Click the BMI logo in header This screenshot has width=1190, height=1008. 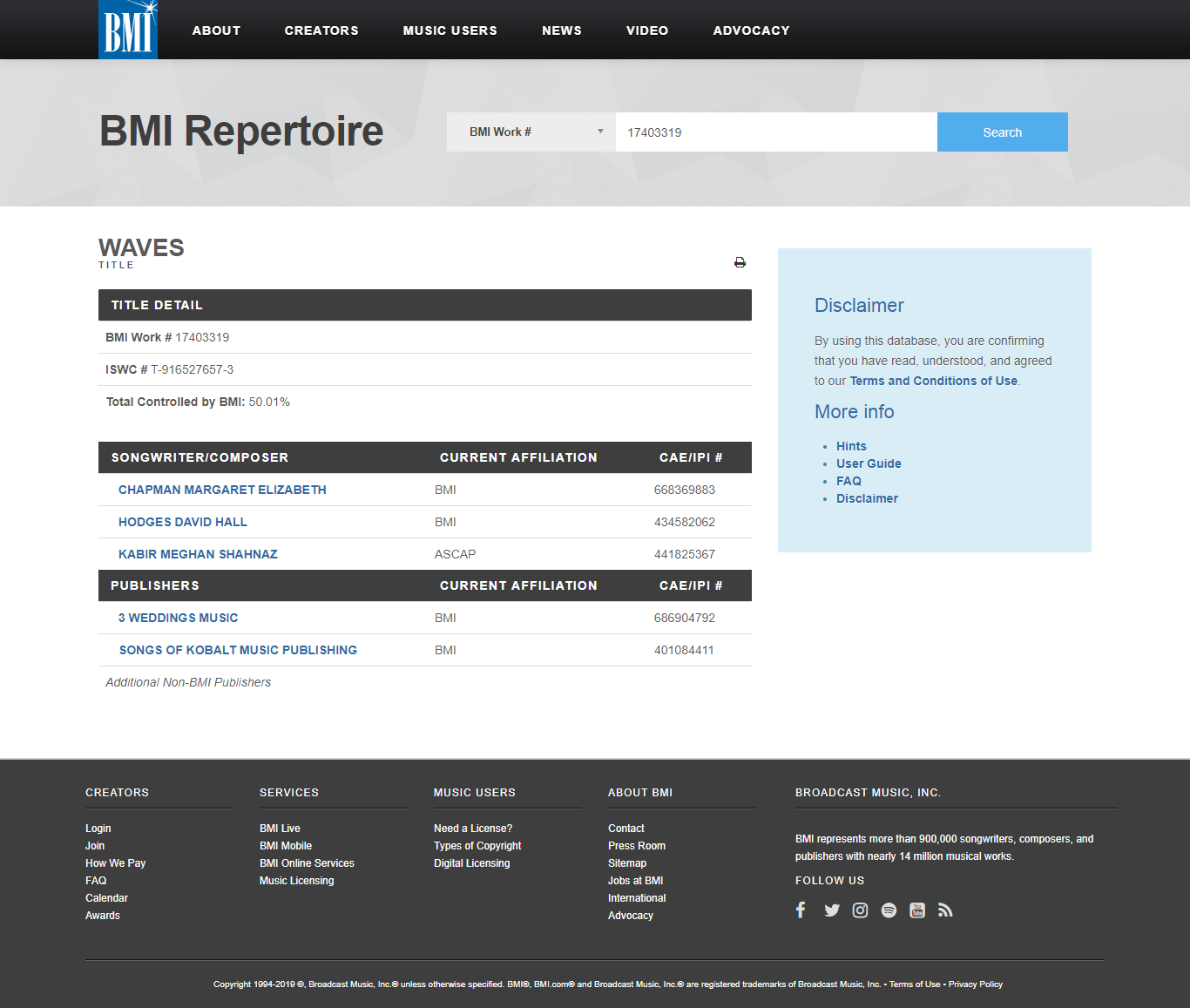[x=128, y=30]
